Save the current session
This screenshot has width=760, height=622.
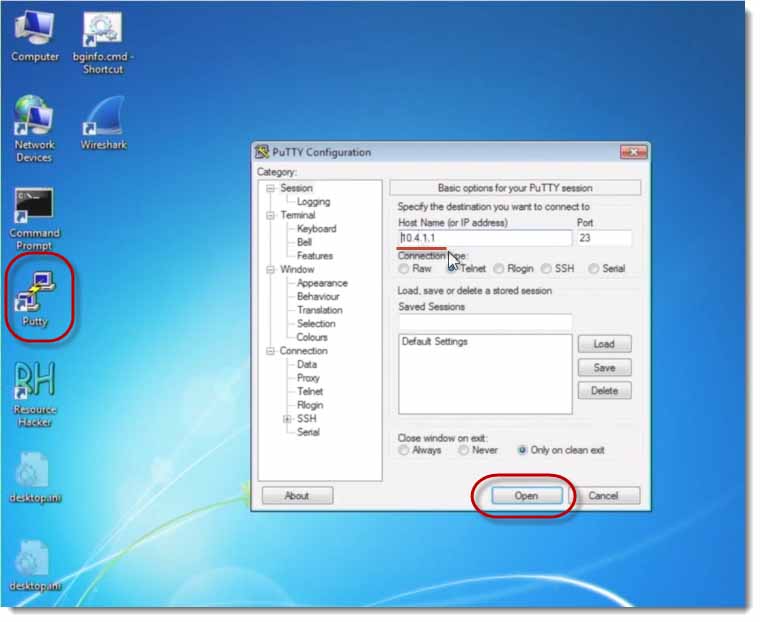click(604, 368)
